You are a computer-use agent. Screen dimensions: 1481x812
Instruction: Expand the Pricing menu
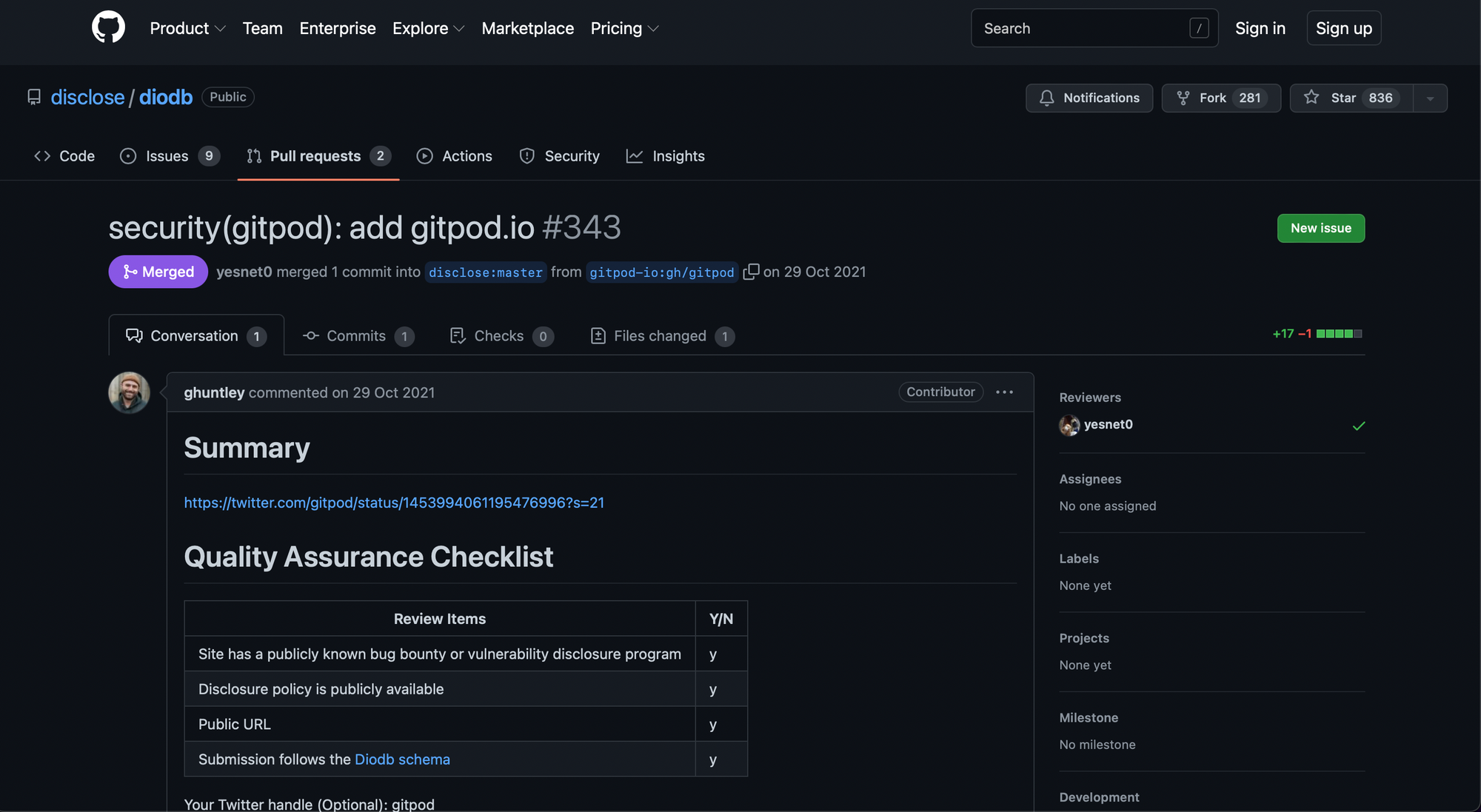pos(624,28)
